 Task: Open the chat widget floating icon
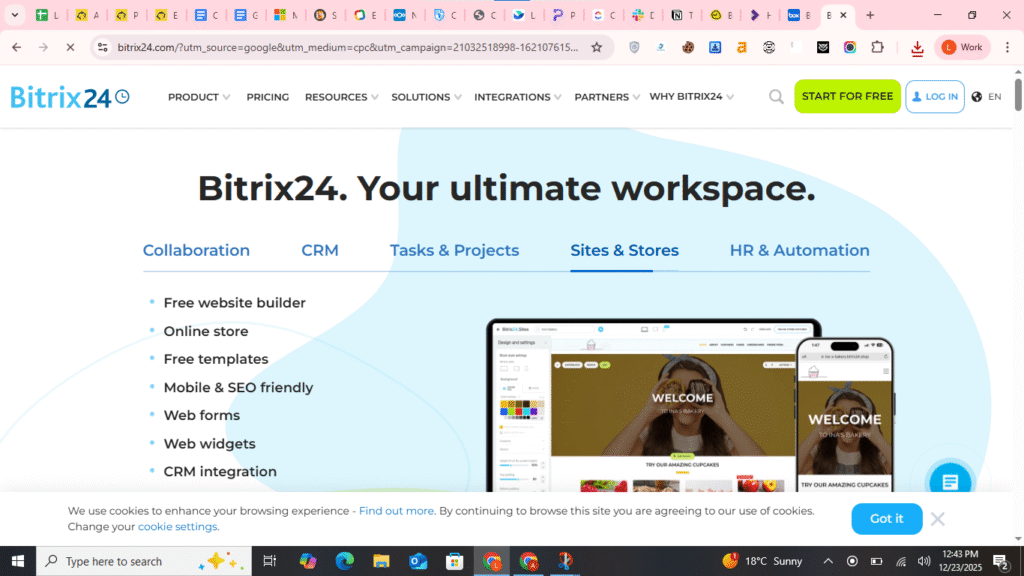pos(949,482)
